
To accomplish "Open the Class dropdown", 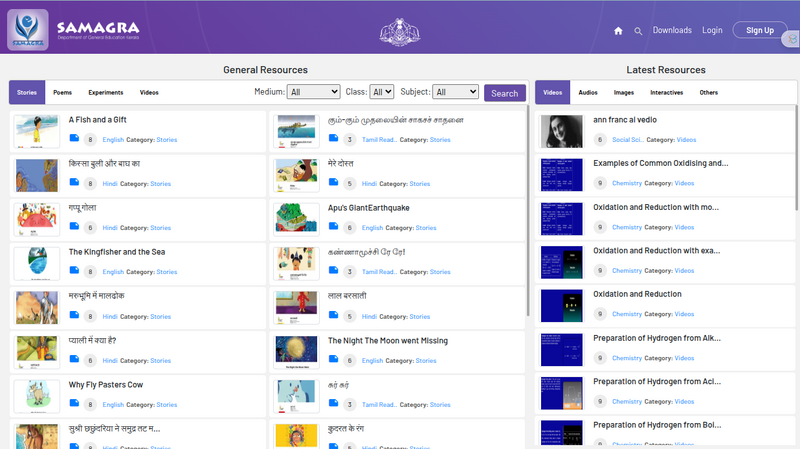I will click(382, 92).
